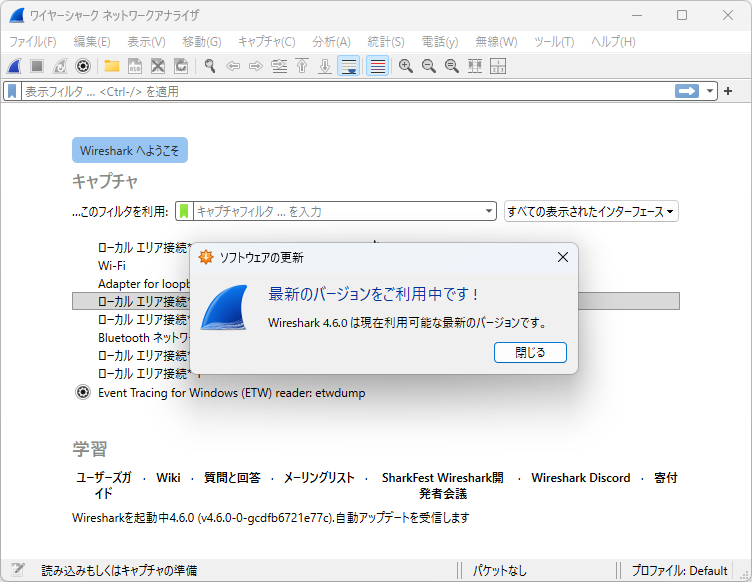Expand the capture filter dropdown arrow
The height and width of the screenshot is (582, 752).
[x=489, y=211]
